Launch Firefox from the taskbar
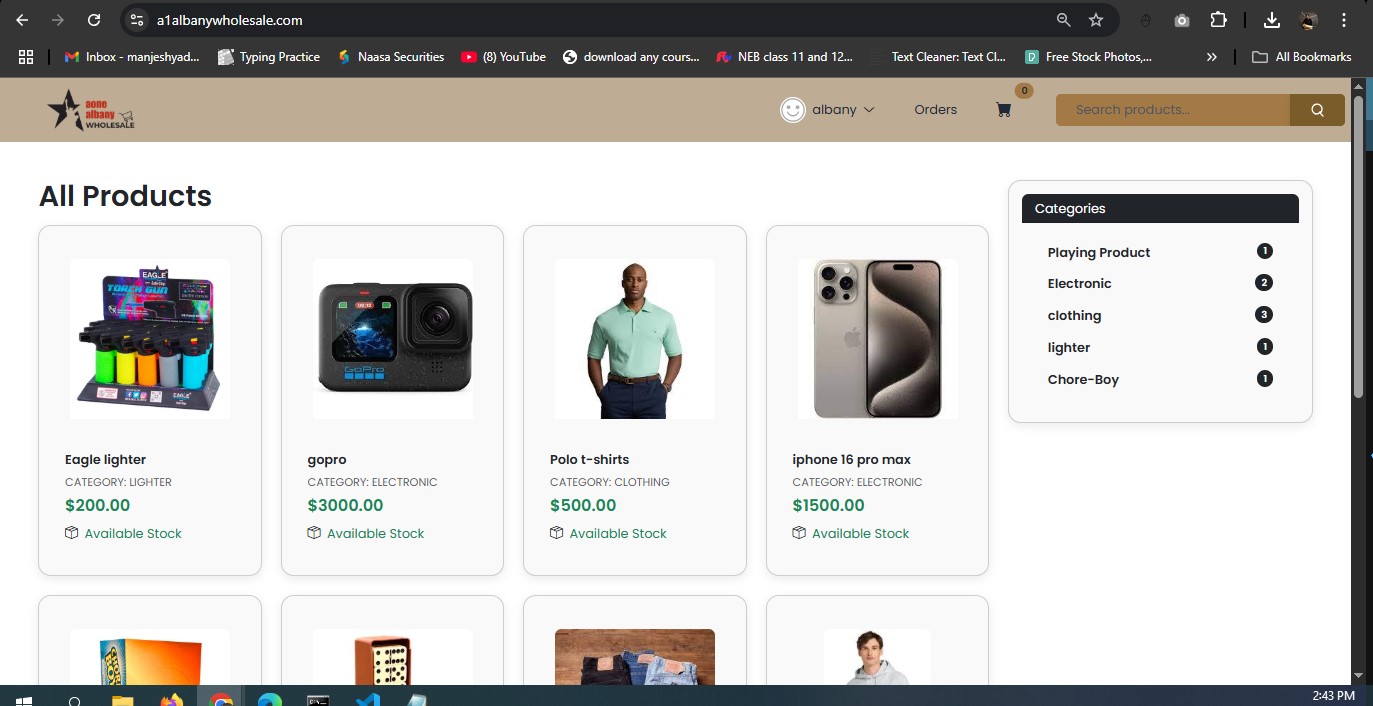The width and height of the screenshot is (1373, 706). pos(172,699)
